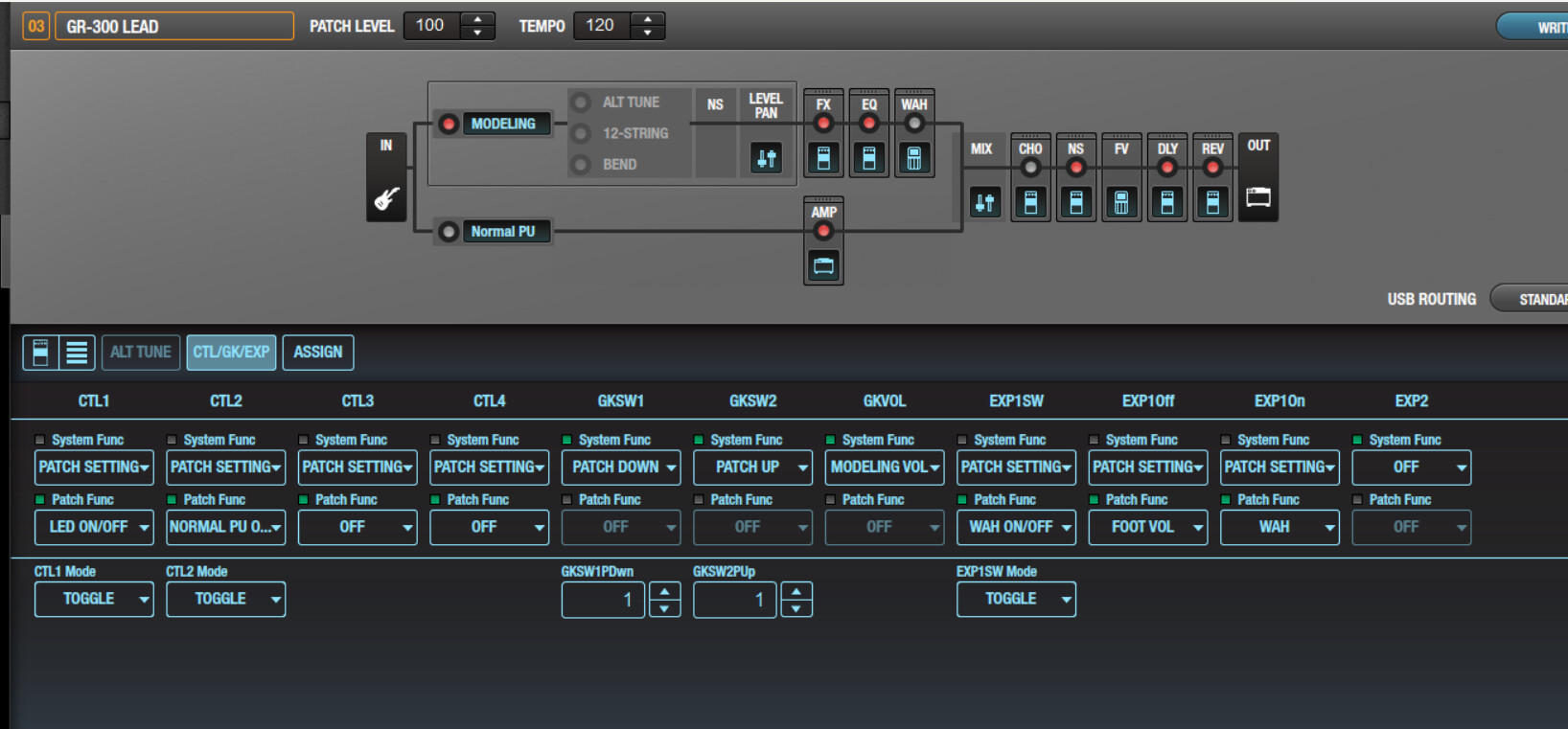Click the GR-300 LEAD patch name field
This screenshot has width=1568, height=729.
tap(173, 26)
